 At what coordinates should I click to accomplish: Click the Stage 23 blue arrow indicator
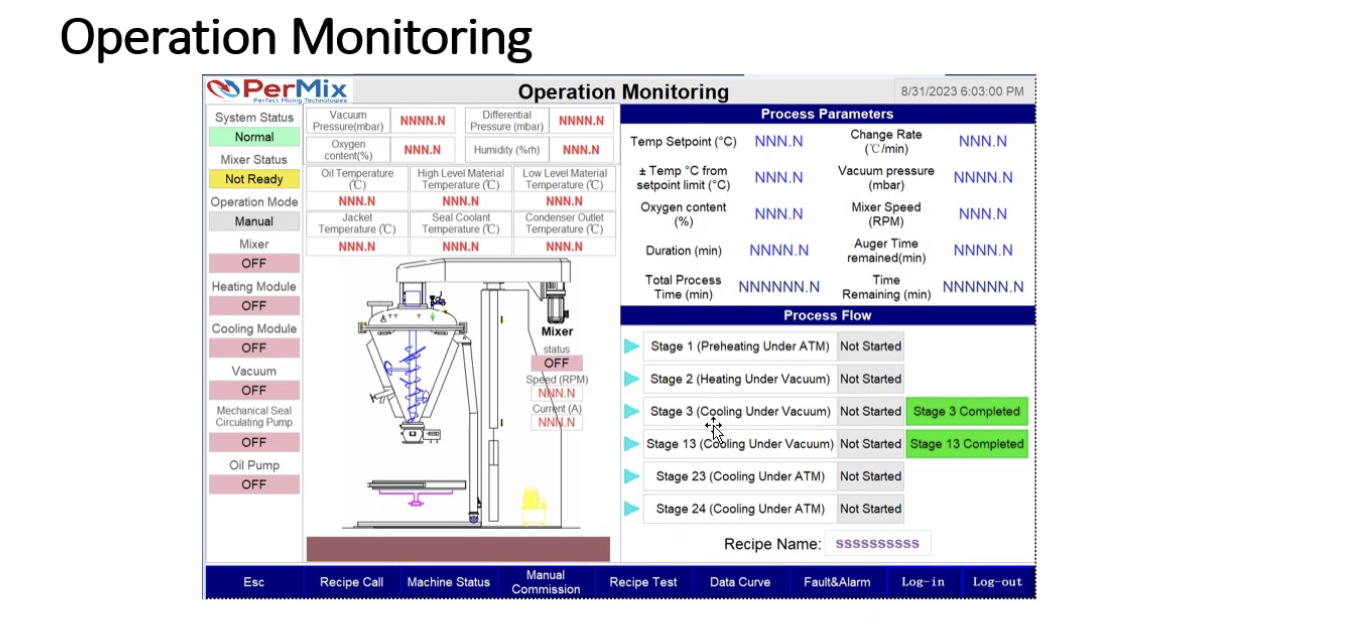(629, 476)
